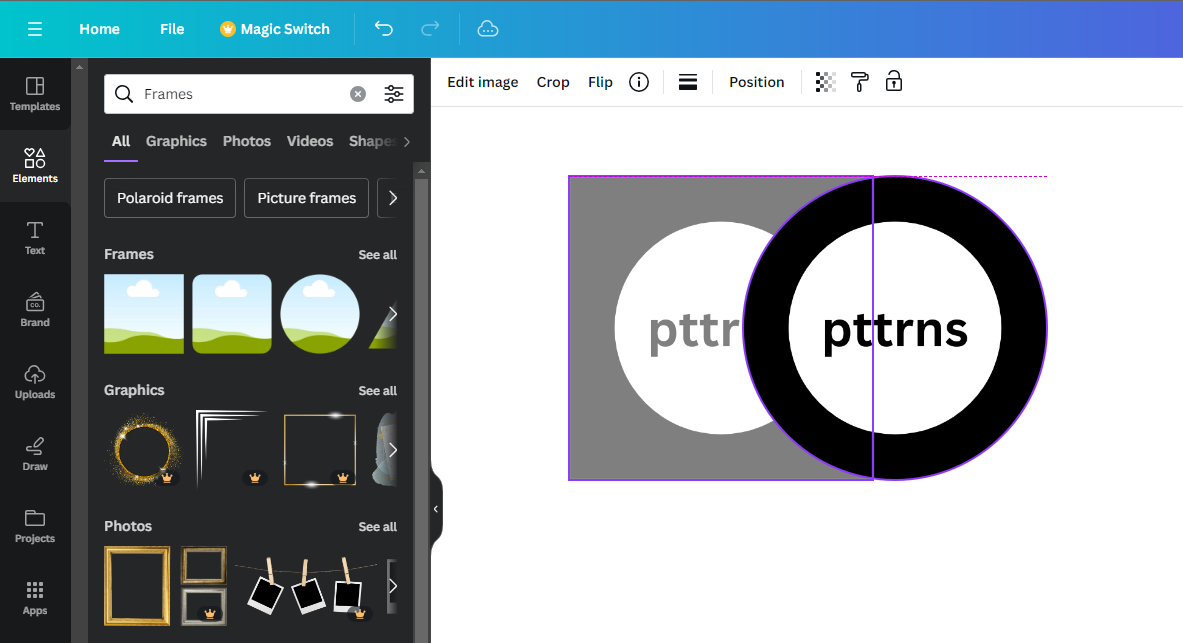Image resolution: width=1183 pixels, height=643 pixels.
Task: Open the transparency checkerboard icon
Action: [x=825, y=82]
